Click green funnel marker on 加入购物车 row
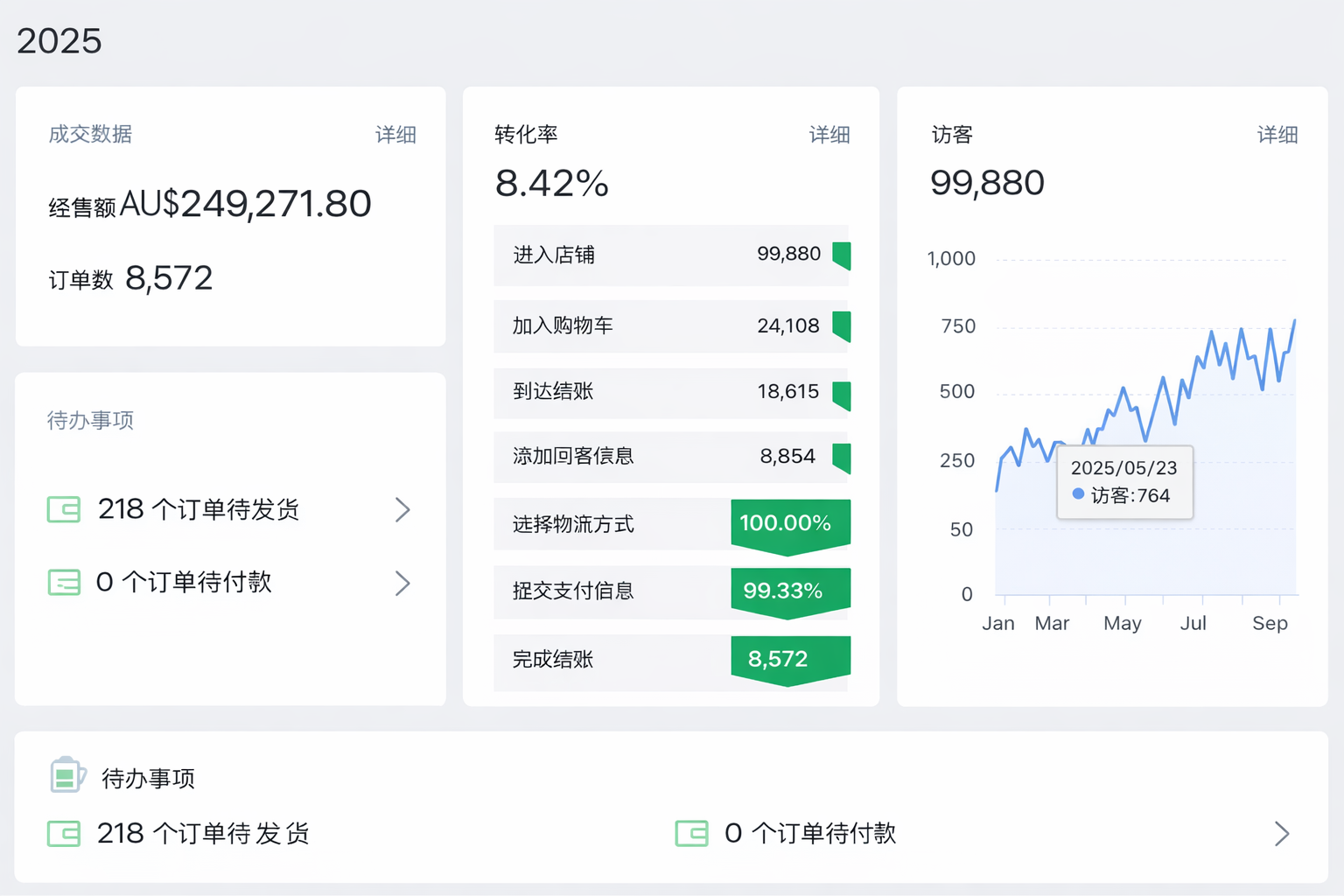The width and height of the screenshot is (1344, 896). point(841,326)
